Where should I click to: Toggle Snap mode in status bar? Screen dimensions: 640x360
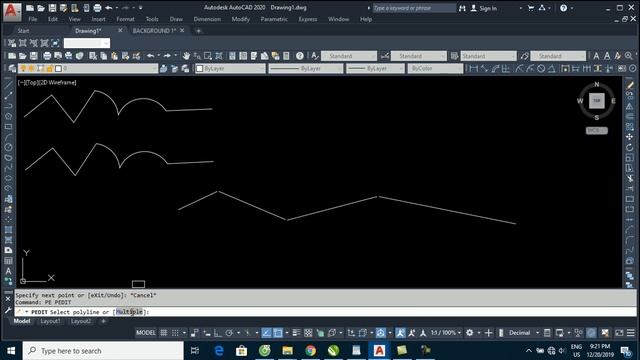pos(175,333)
